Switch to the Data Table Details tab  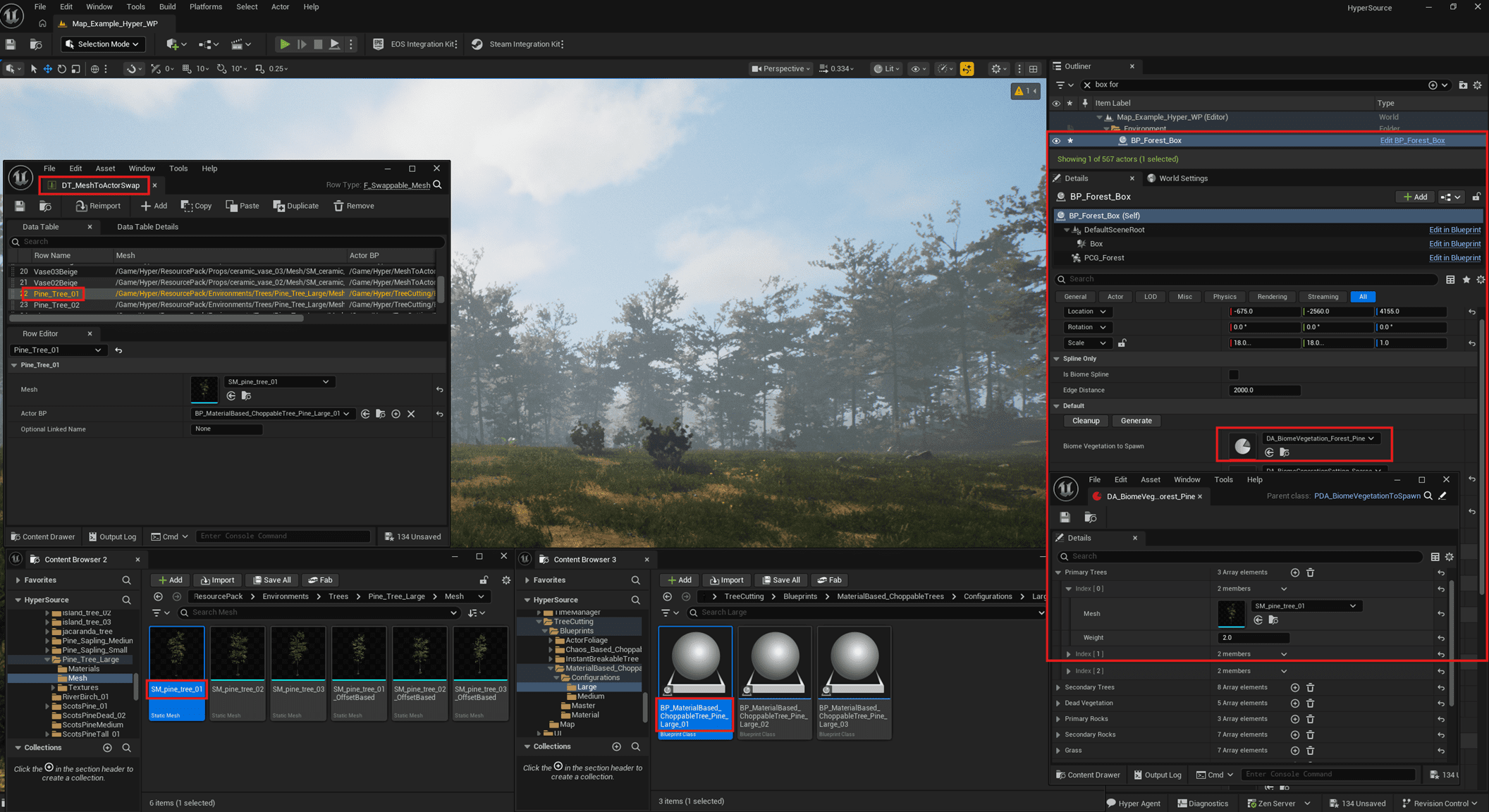click(x=147, y=227)
